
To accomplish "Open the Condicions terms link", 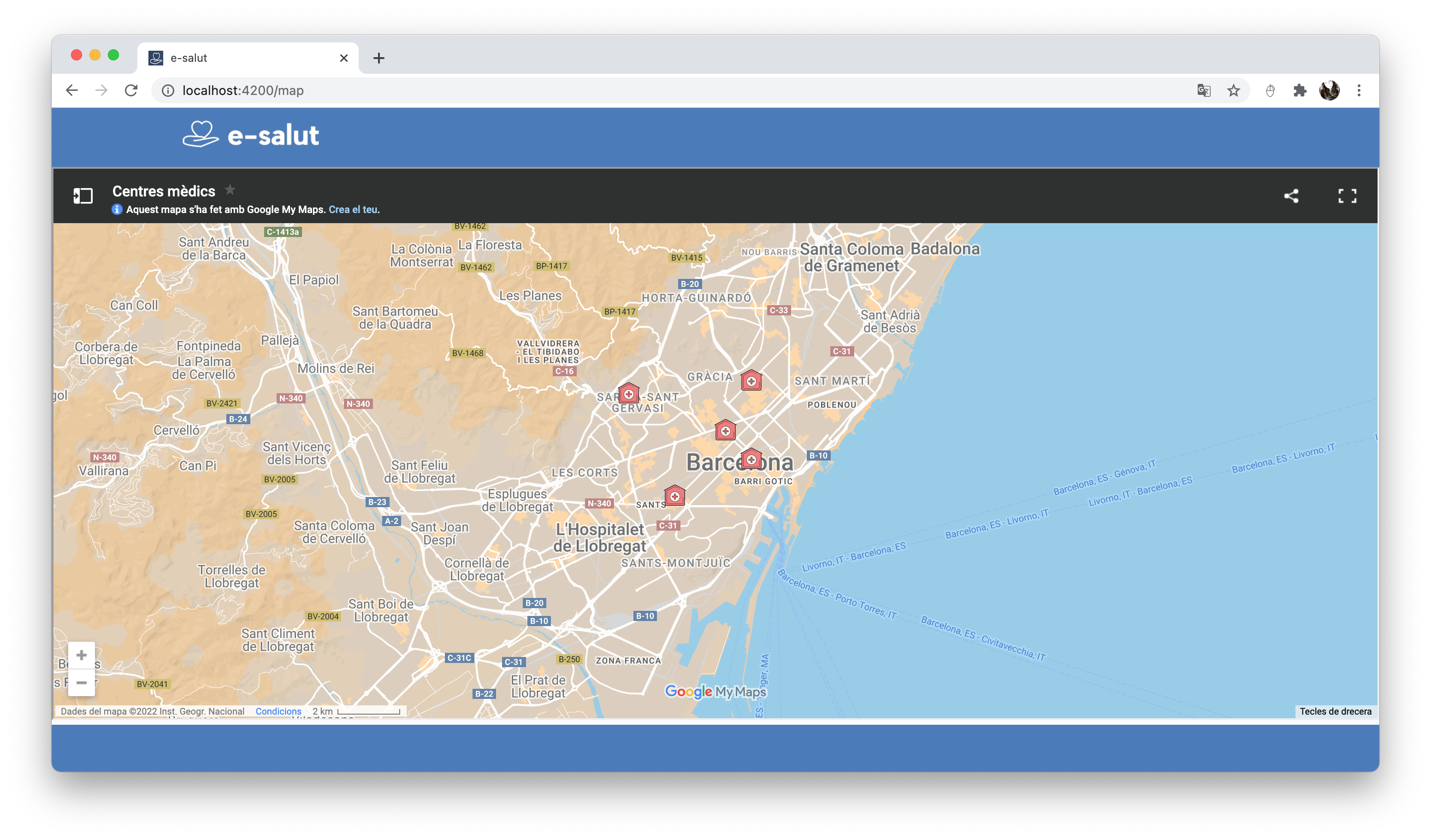I will pos(278,711).
